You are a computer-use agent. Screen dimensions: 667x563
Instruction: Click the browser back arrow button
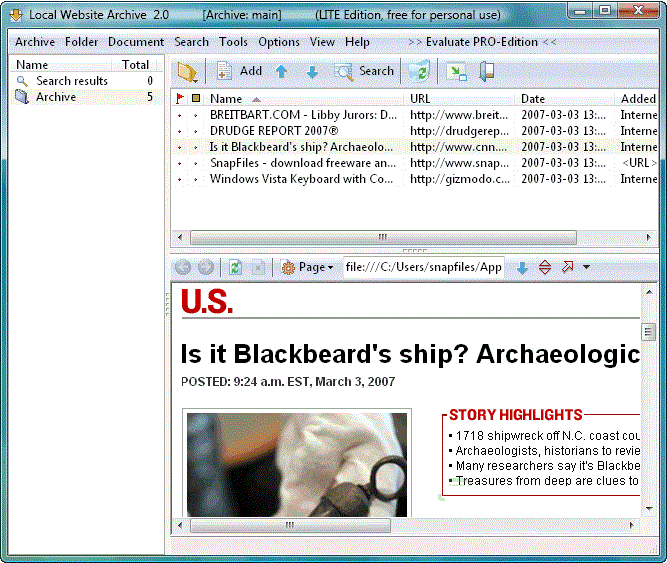click(x=182, y=267)
